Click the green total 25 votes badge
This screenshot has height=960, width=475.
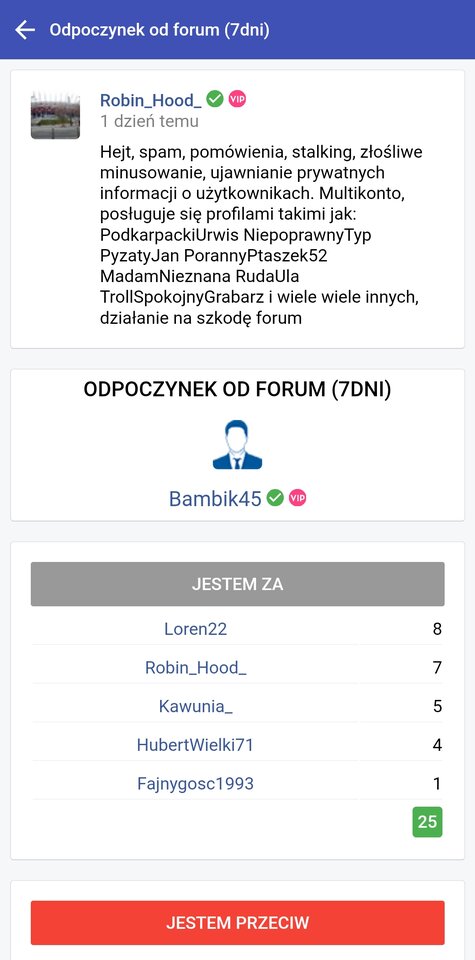pyautogui.click(x=427, y=822)
